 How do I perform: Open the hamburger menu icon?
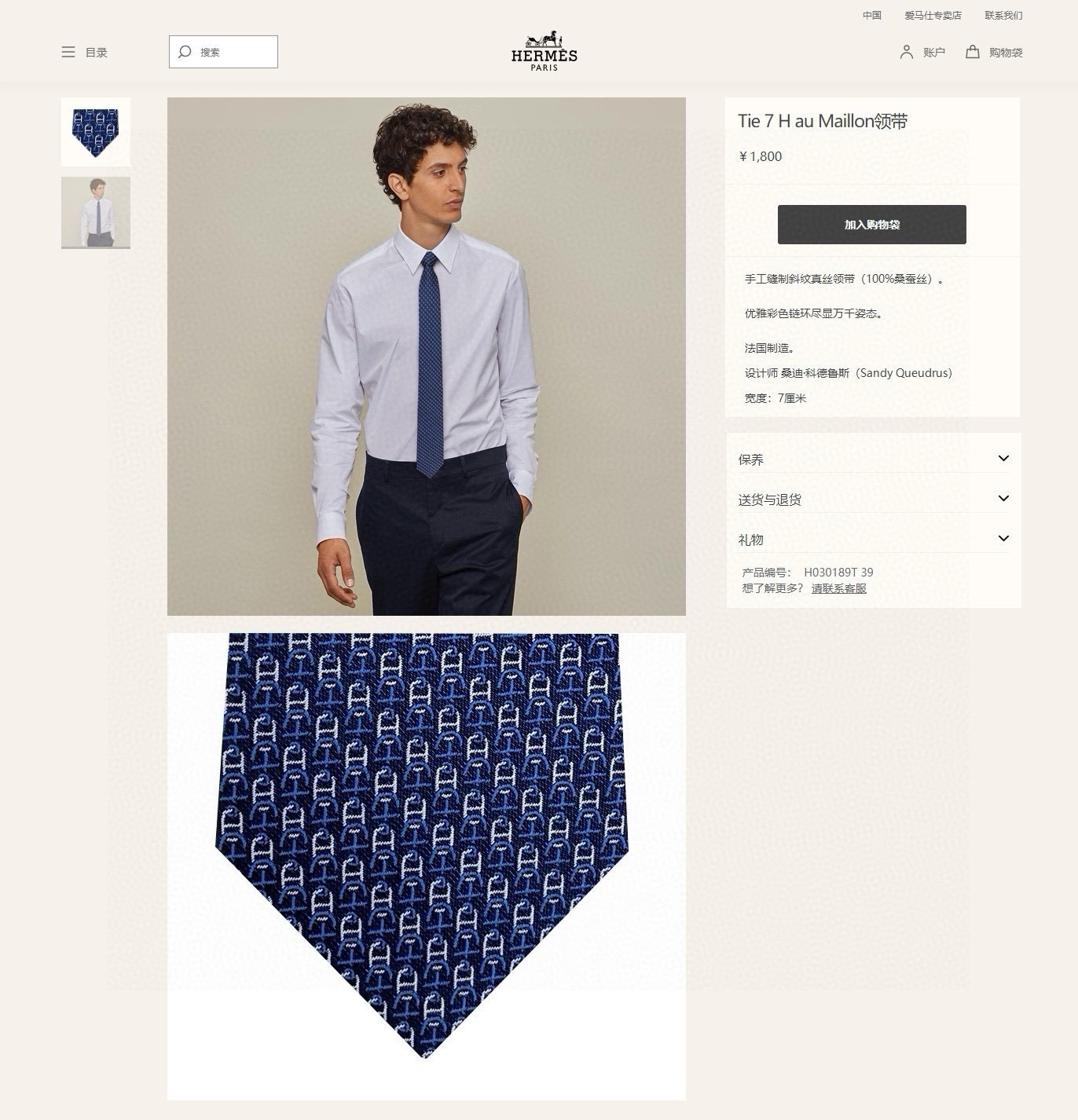[x=68, y=52]
